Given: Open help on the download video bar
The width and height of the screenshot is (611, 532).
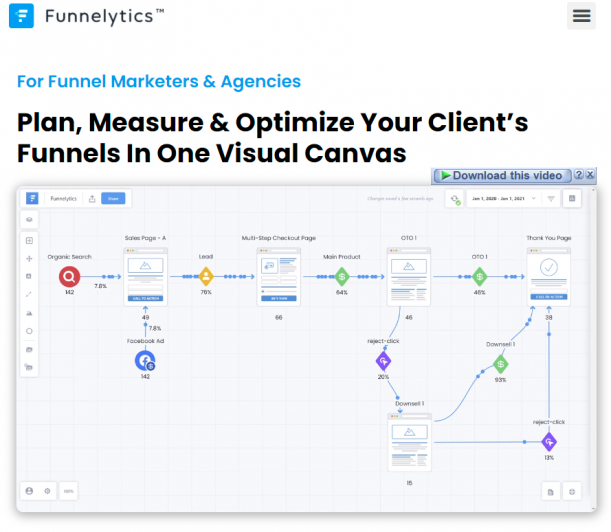Looking at the screenshot, I should tap(579, 175).
